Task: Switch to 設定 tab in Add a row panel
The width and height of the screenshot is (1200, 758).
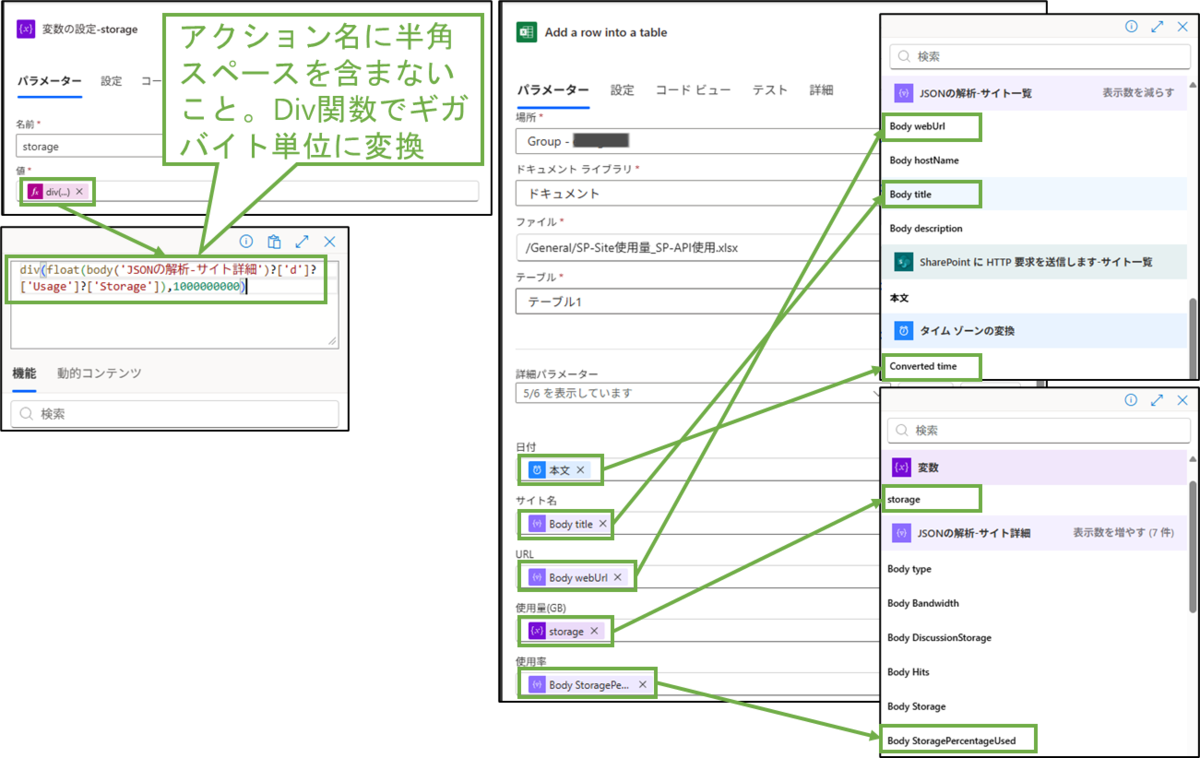Action: click(x=622, y=90)
